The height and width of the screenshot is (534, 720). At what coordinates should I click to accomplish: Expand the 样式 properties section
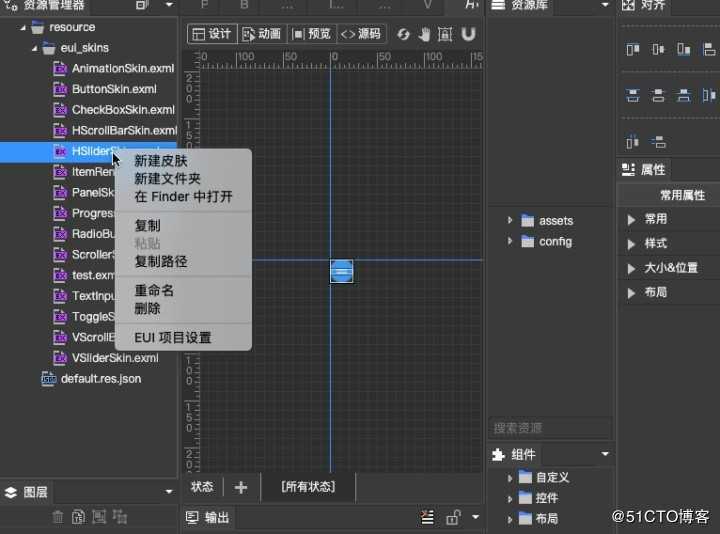point(631,244)
